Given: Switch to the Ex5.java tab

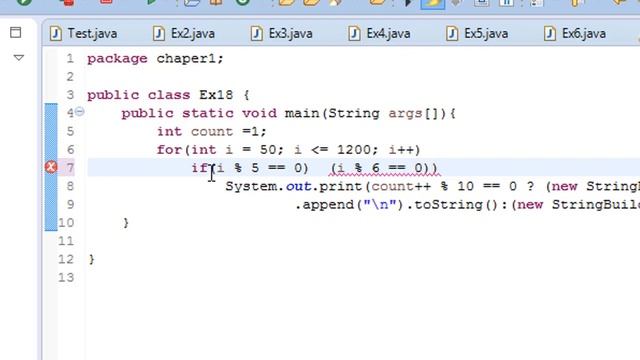Looking at the screenshot, I should tap(478, 33).
